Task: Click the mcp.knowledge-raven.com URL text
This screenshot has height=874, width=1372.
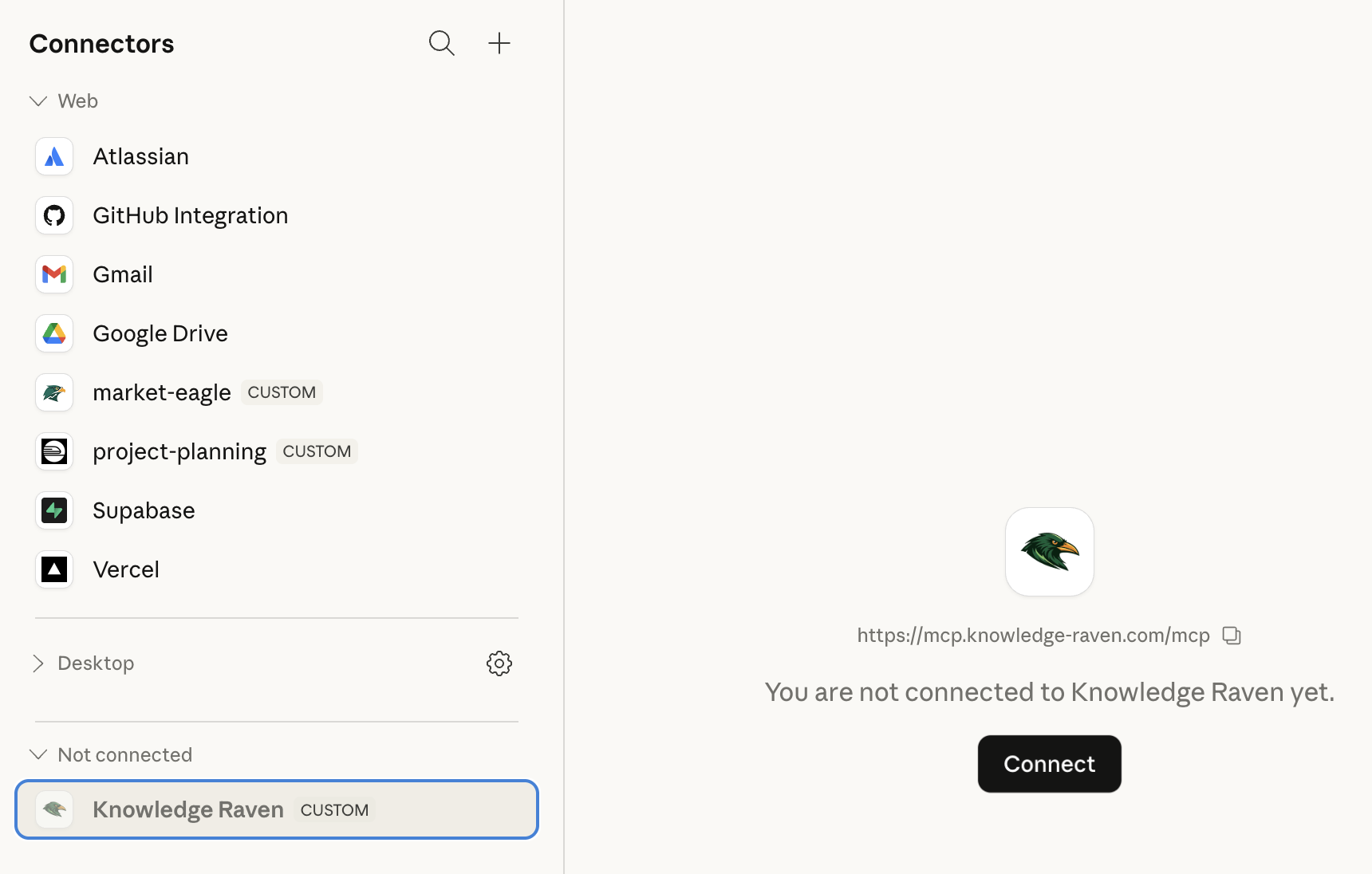Action: click(x=1033, y=636)
